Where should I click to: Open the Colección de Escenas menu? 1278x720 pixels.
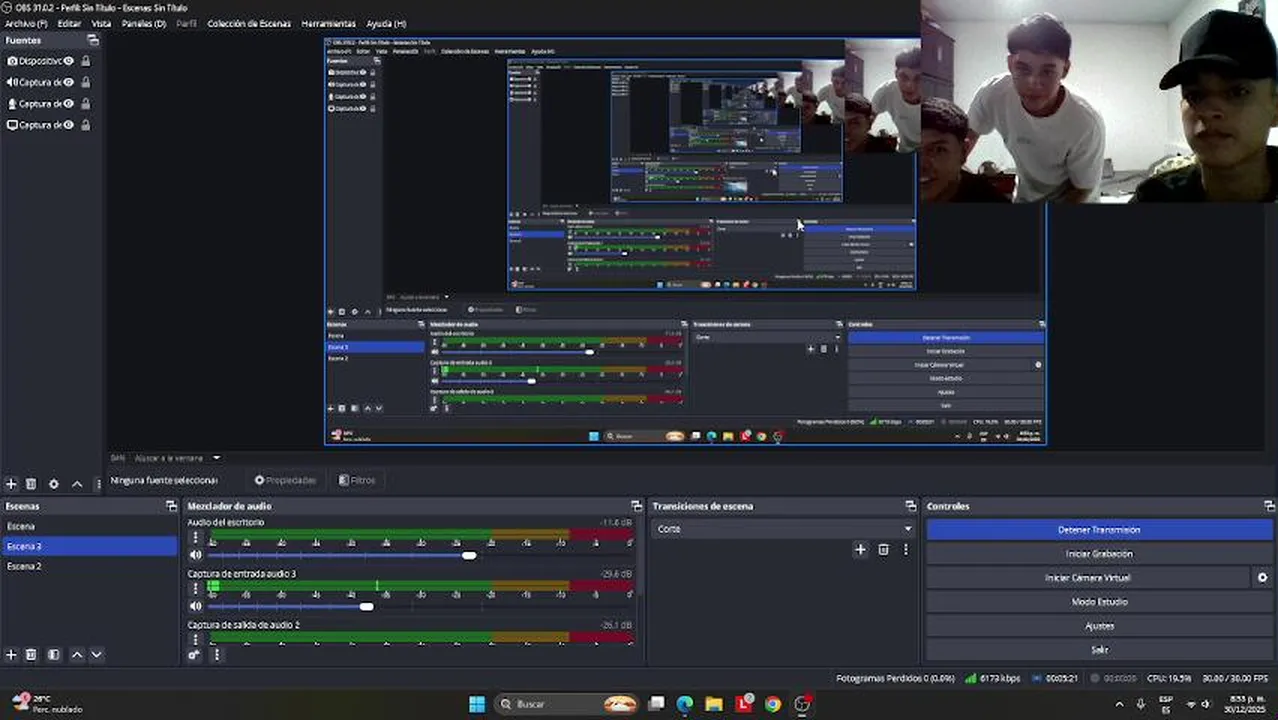[x=249, y=23]
